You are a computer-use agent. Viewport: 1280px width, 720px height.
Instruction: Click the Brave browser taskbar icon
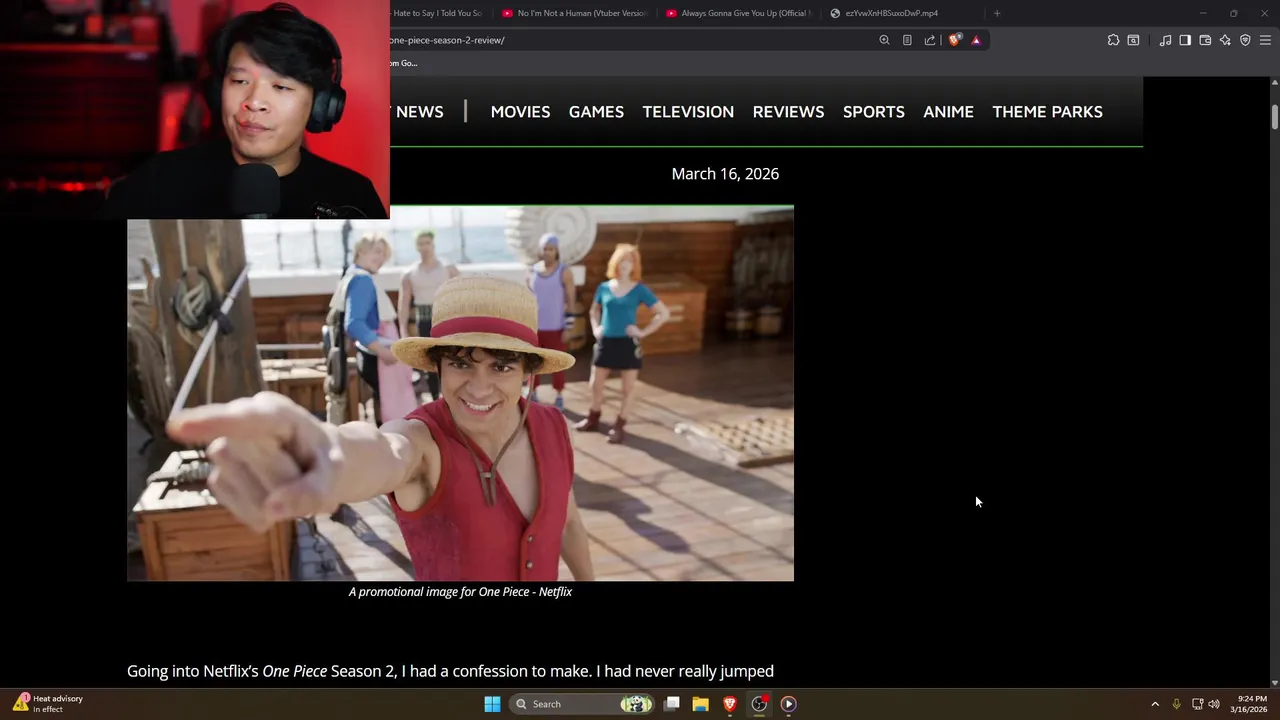tap(730, 704)
